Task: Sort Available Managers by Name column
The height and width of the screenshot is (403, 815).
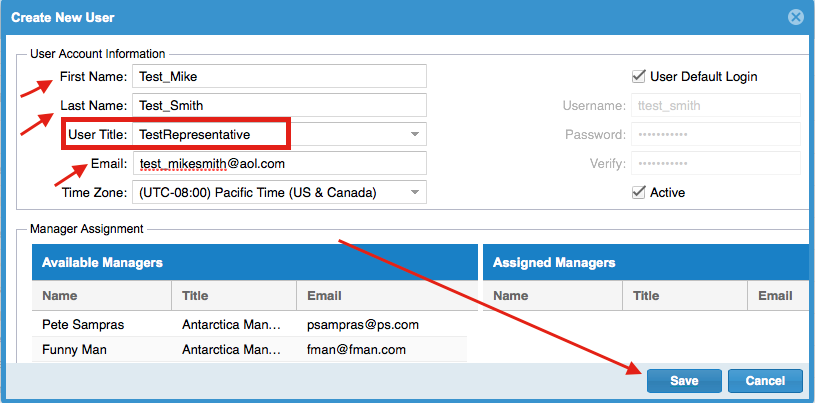Action: point(100,296)
